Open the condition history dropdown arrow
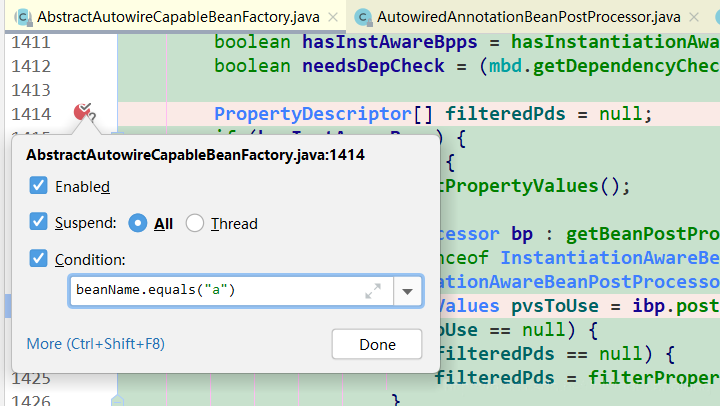 point(407,291)
